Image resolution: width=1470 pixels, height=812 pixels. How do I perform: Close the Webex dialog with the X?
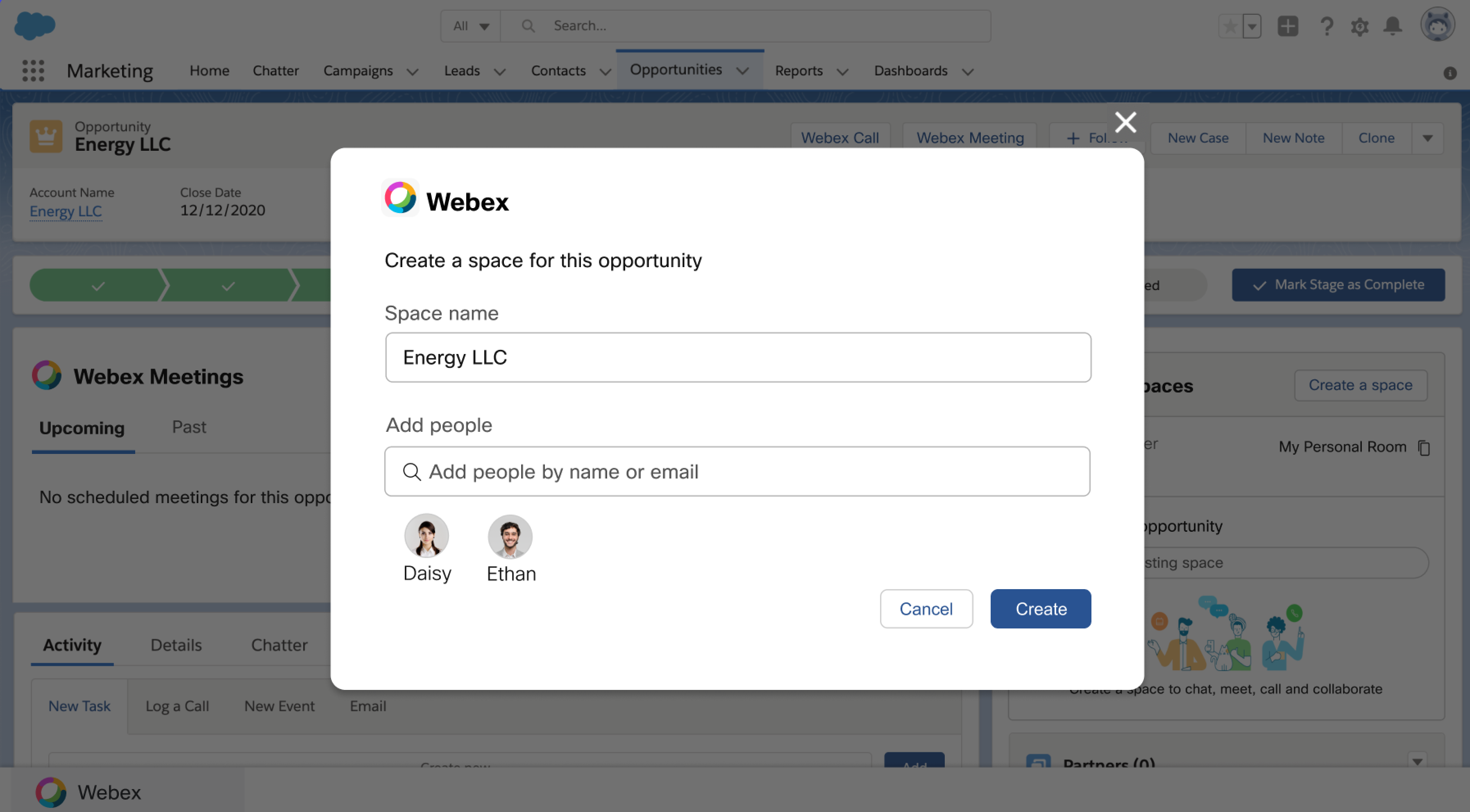[1125, 122]
